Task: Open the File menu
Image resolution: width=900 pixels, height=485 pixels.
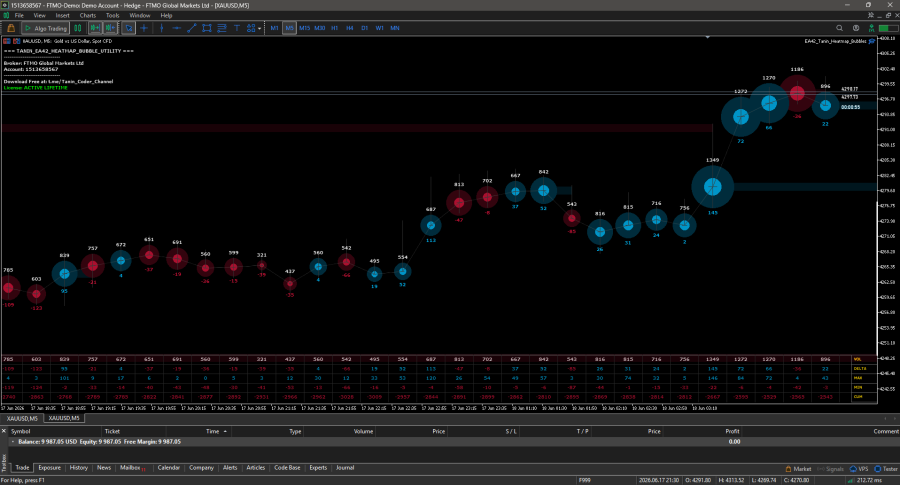Action: click(x=19, y=15)
